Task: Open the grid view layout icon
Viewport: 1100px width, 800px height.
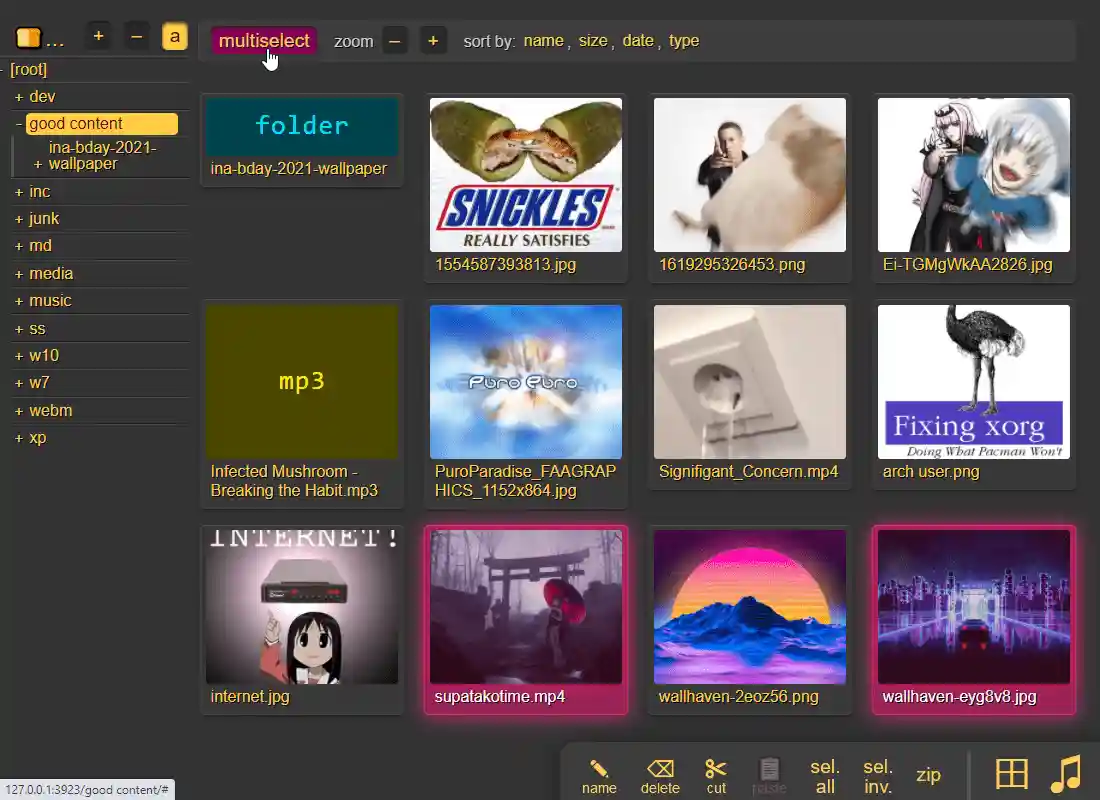Action: pyautogui.click(x=1011, y=772)
